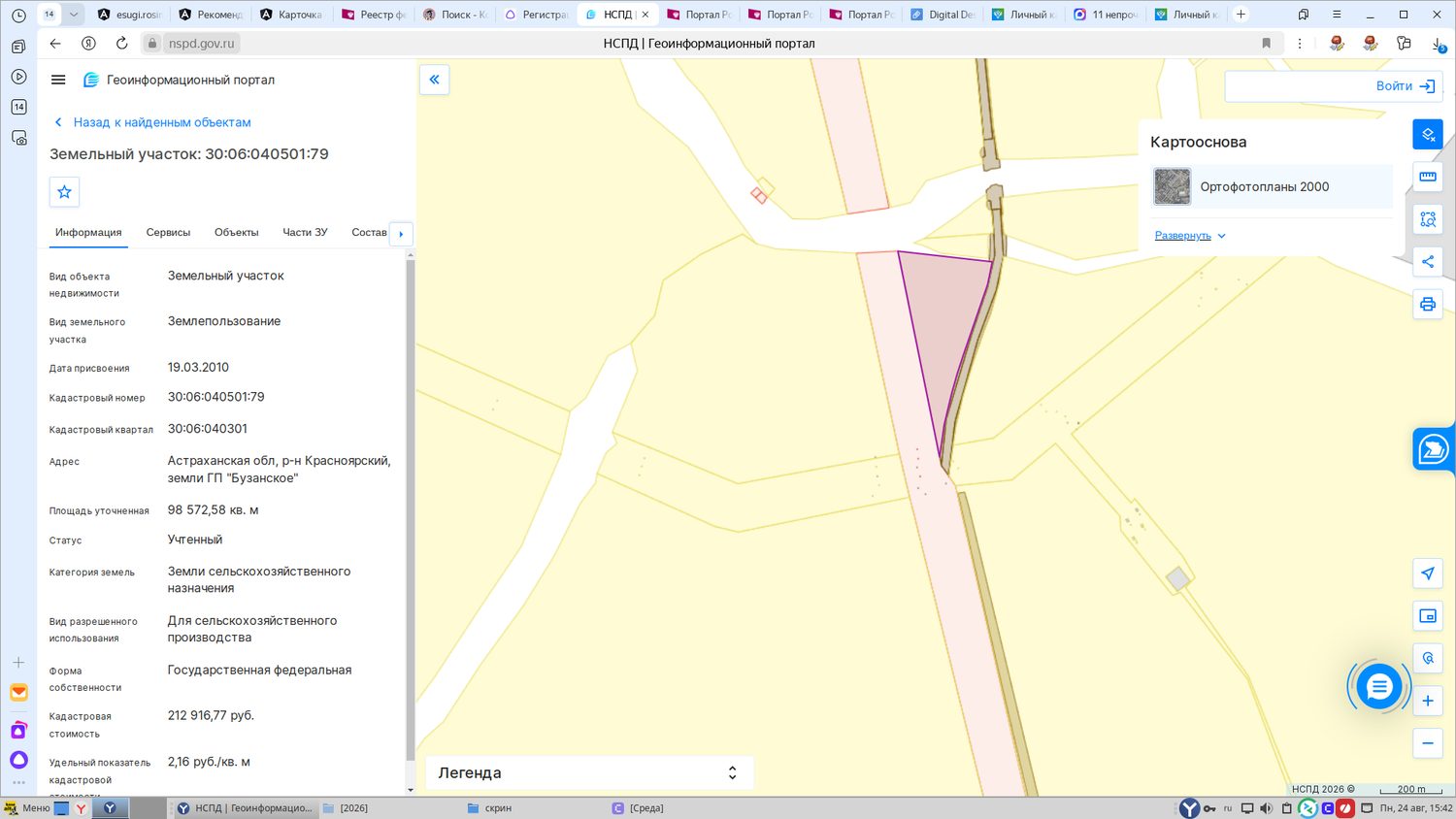Image resolution: width=1456 pixels, height=819 pixels.
Task: Open the overview mini-map tool
Action: click(x=1428, y=616)
